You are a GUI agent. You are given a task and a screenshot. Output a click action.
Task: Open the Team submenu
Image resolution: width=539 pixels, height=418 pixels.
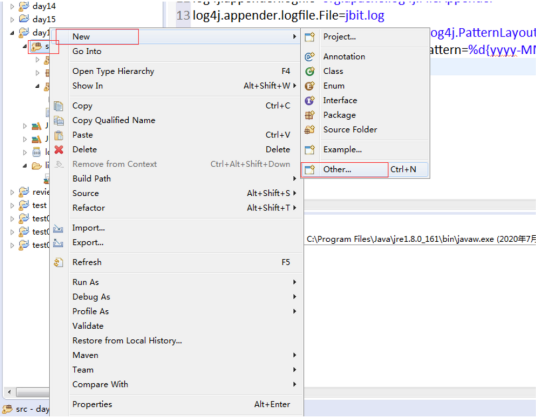[177, 370]
